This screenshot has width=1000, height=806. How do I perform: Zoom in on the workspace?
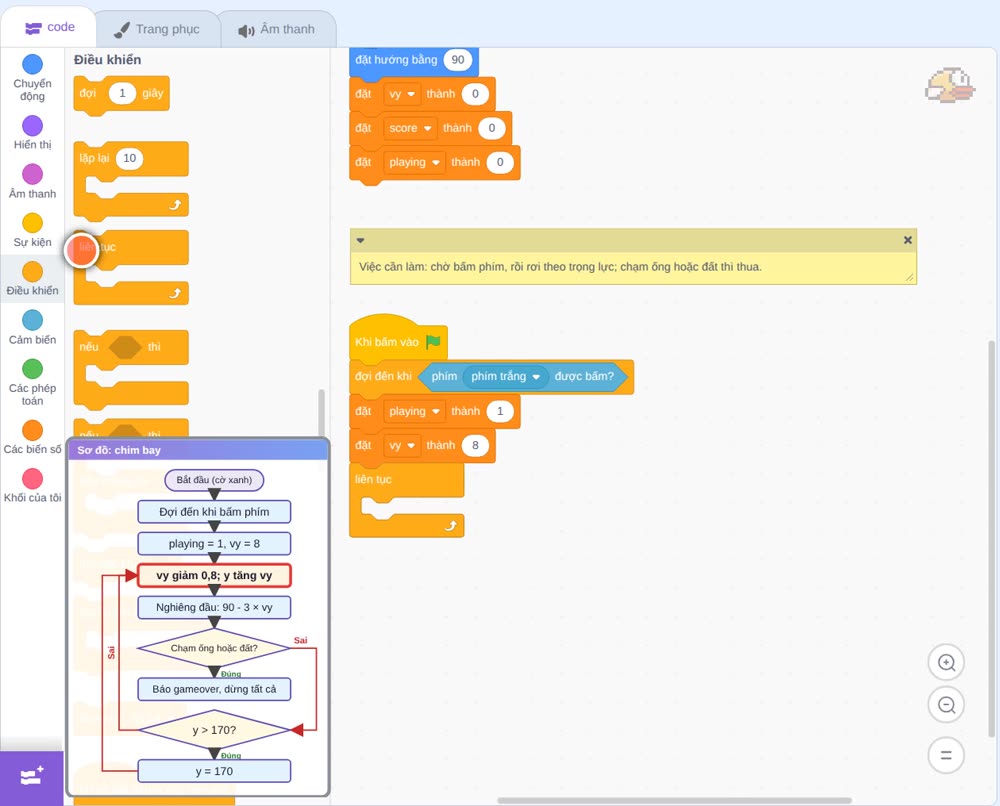(946, 663)
